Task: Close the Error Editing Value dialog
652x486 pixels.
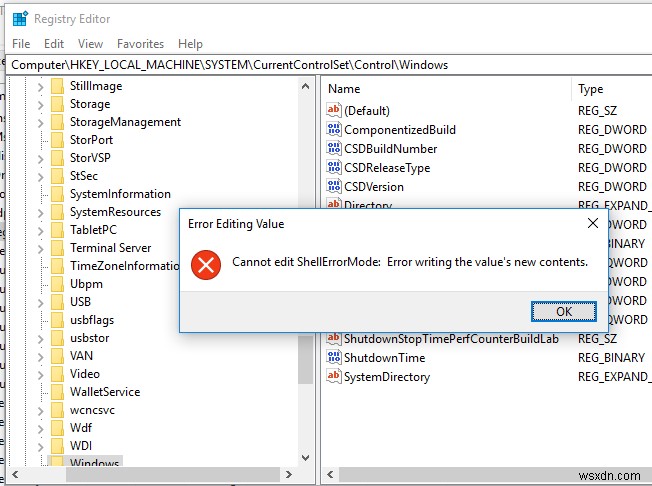Action: pyautogui.click(x=593, y=223)
